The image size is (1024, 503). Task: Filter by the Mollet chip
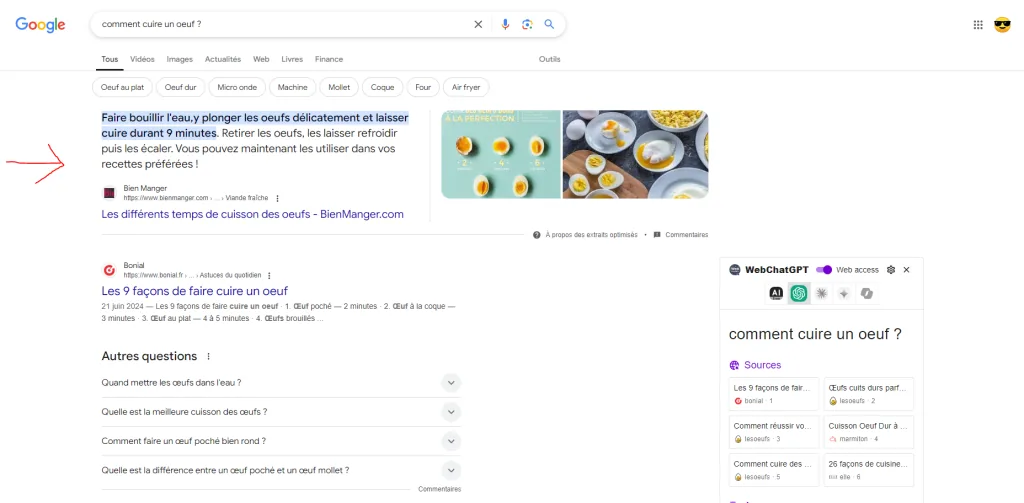pyautogui.click(x=340, y=87)
